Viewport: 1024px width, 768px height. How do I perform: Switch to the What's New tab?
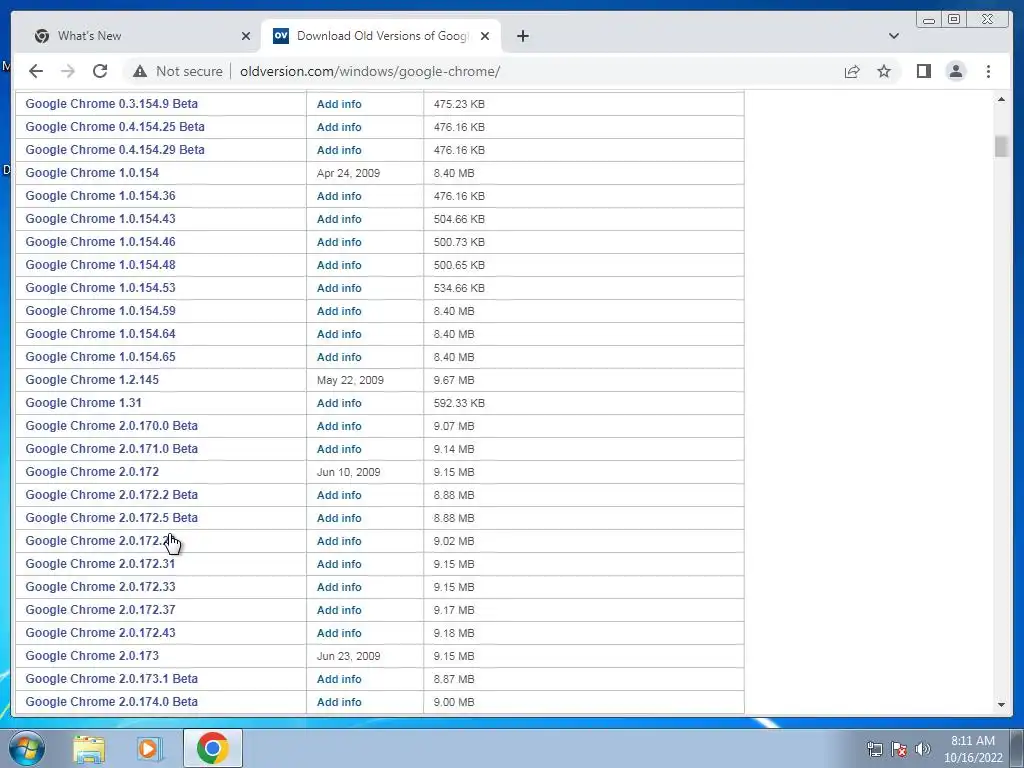coord(139,36)
